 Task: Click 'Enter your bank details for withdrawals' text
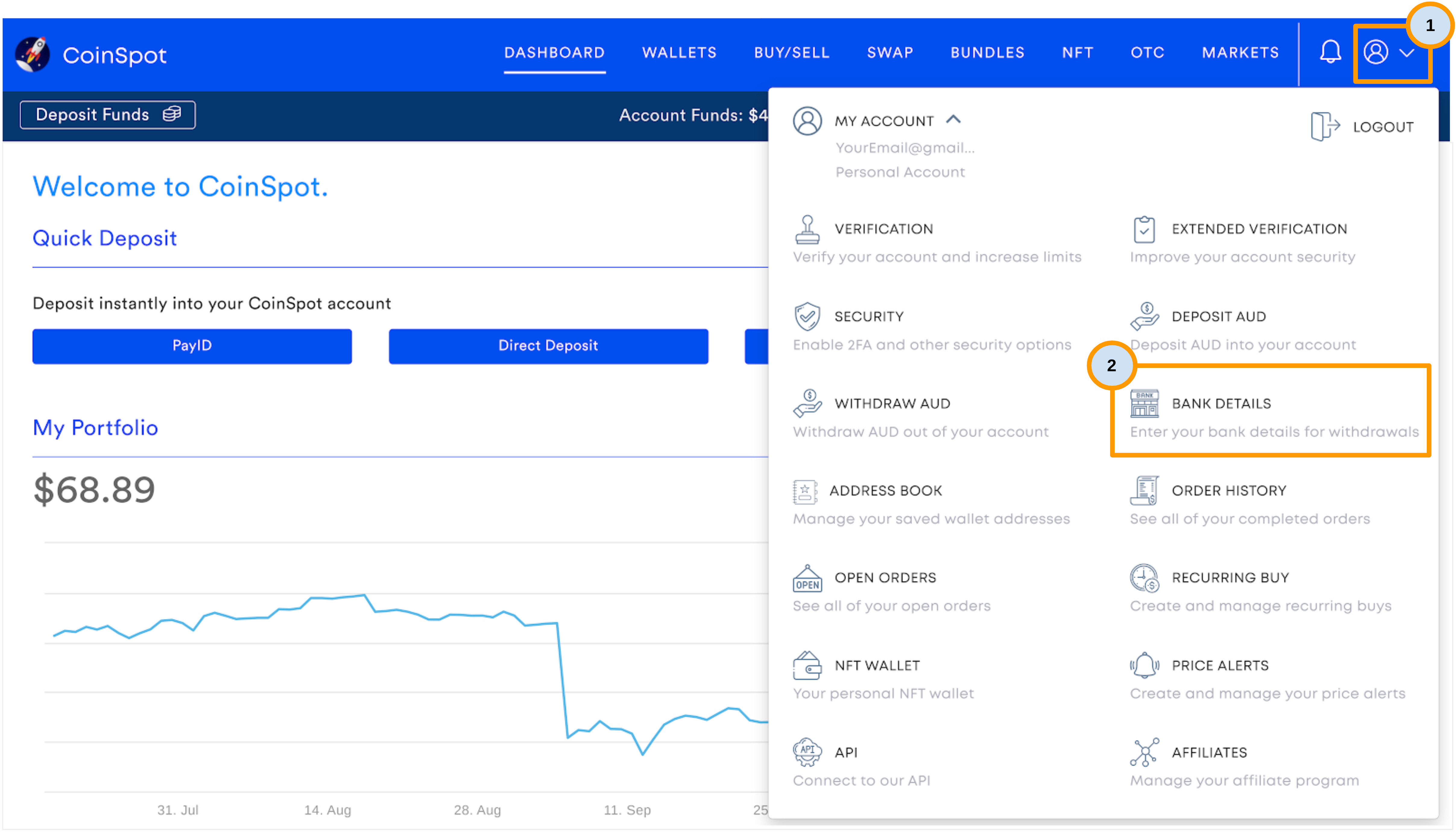click(x=1274, y=432)
